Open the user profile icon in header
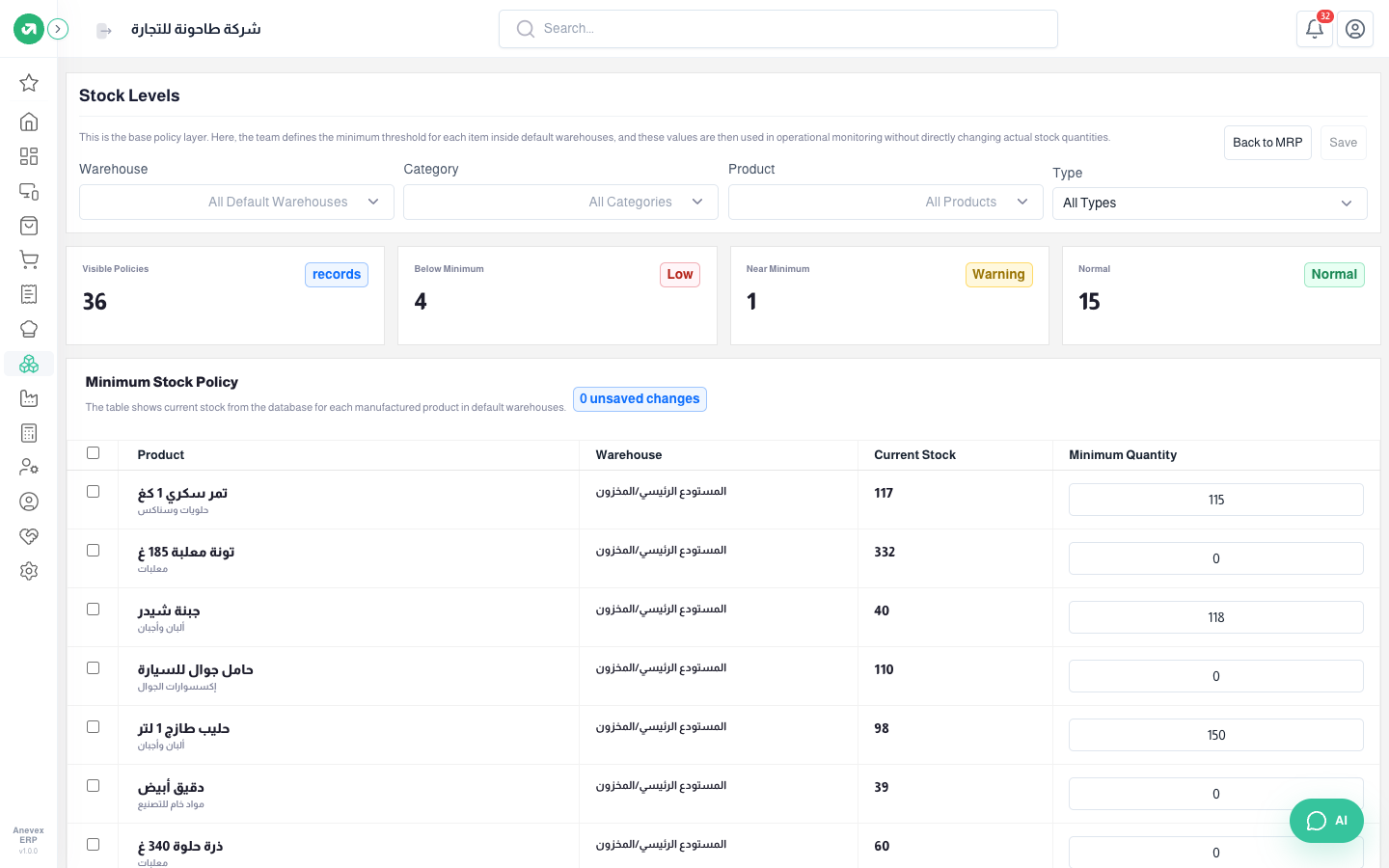The height and width of the screenshot is (868, 1389). (x=1355, y=29)
